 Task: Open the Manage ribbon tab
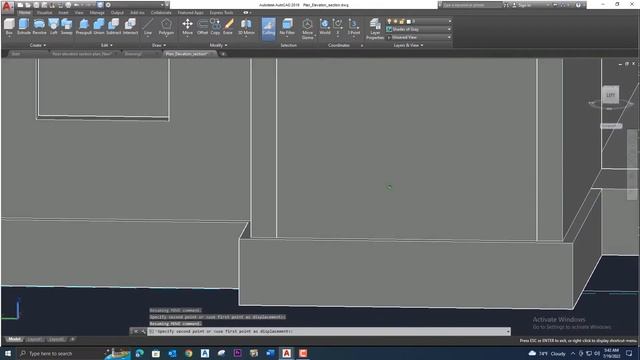pos(97,13)
